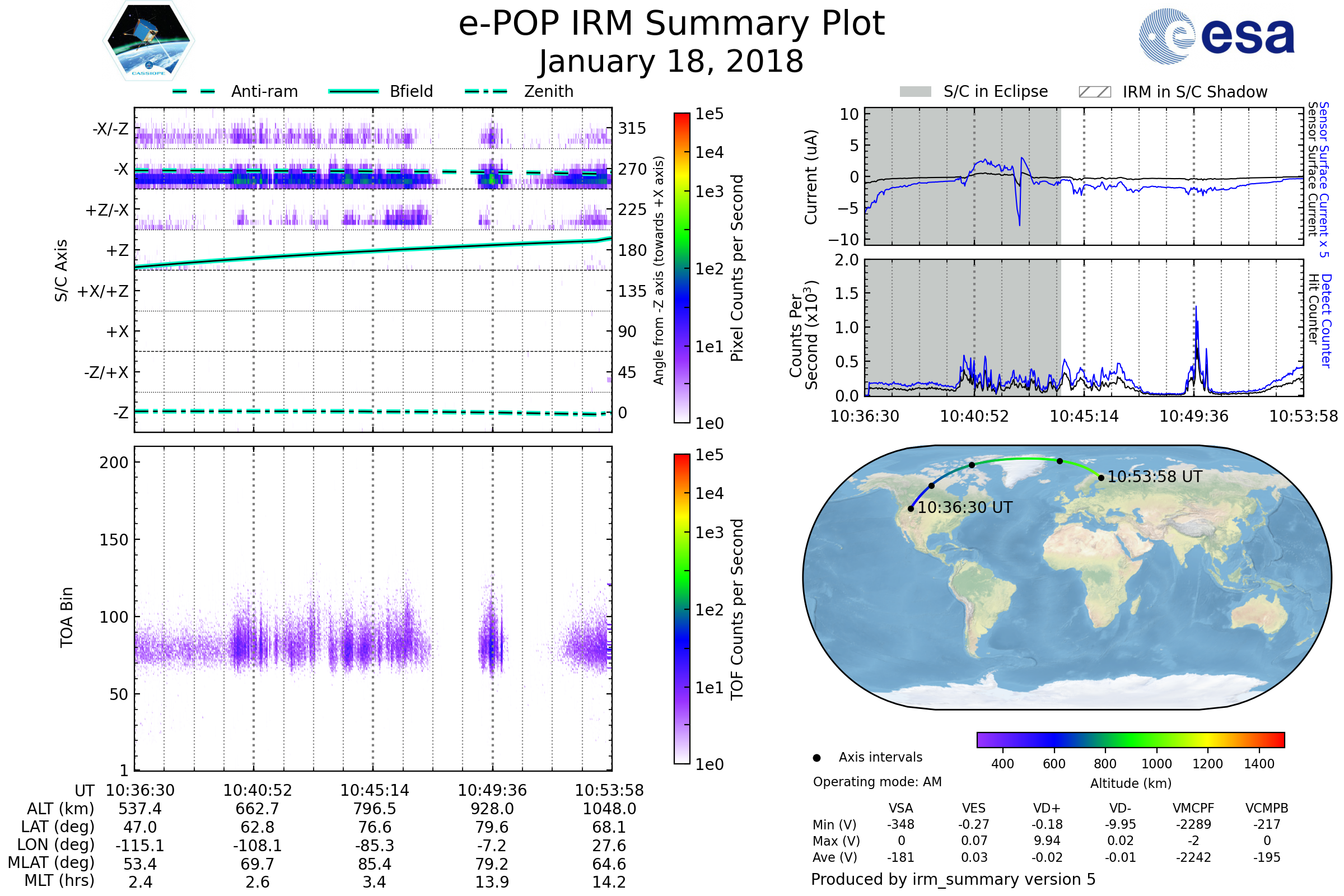The image size is (1344, 896).
Task: Click the VMCPF column header
Action: click(1193, 808)
